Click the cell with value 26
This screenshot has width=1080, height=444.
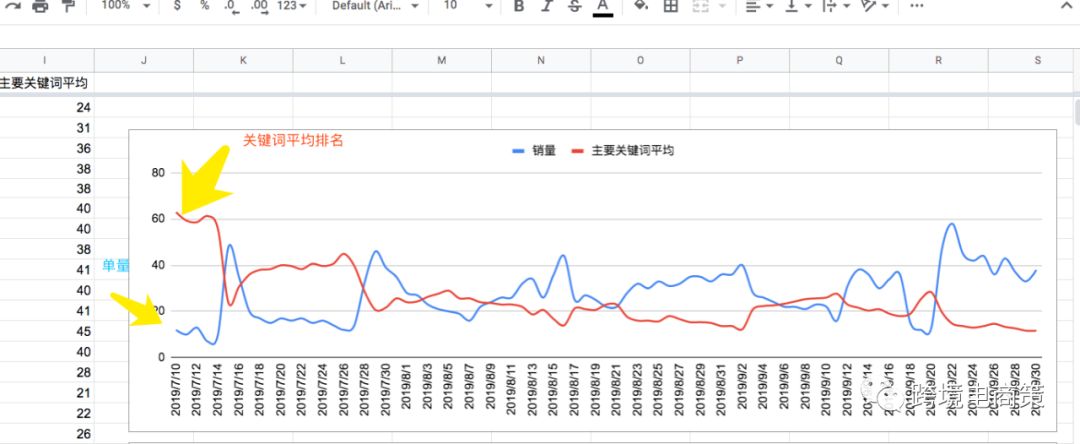[47, 434]
